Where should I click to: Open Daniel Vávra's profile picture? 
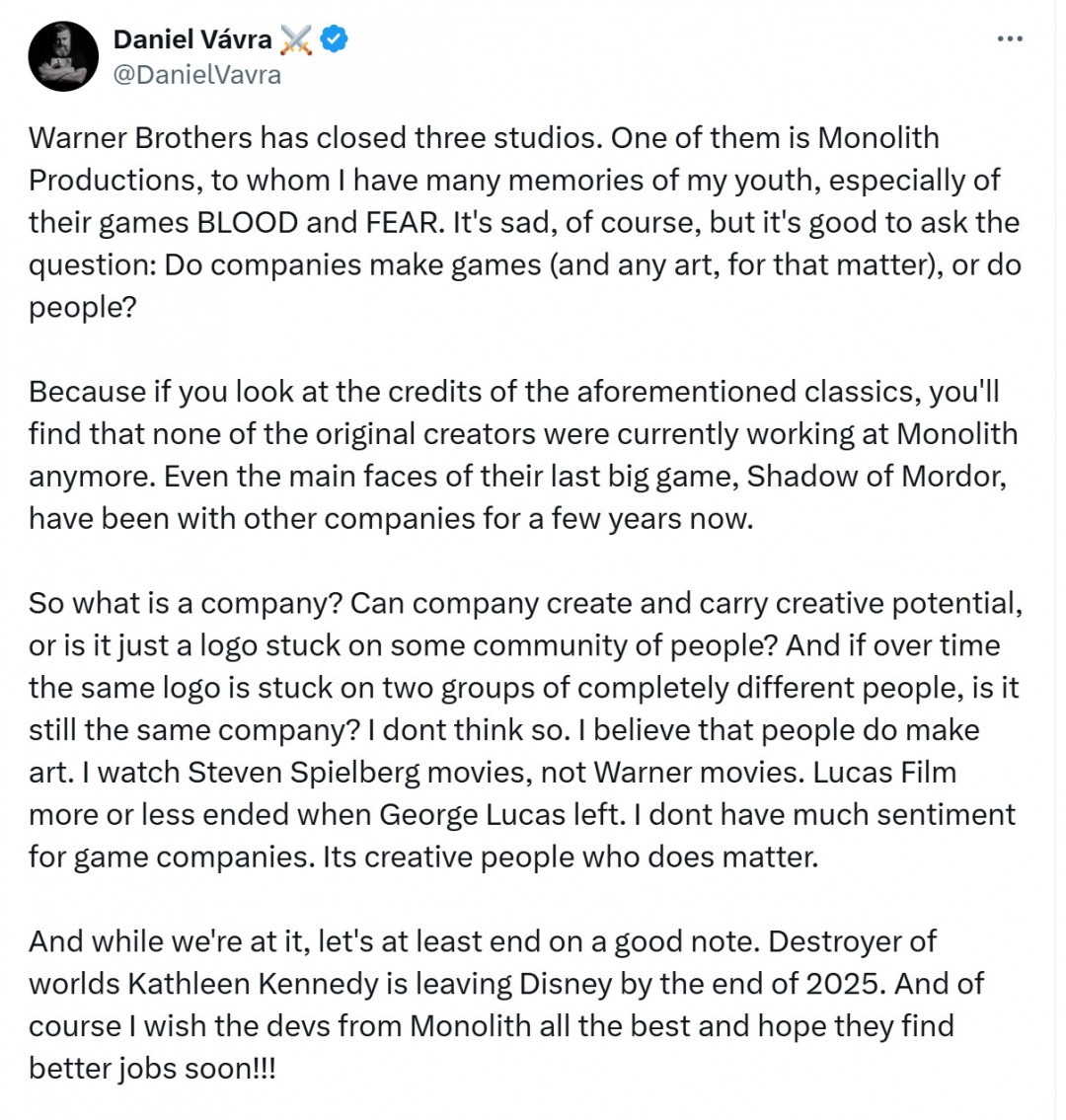click(63, 56)
